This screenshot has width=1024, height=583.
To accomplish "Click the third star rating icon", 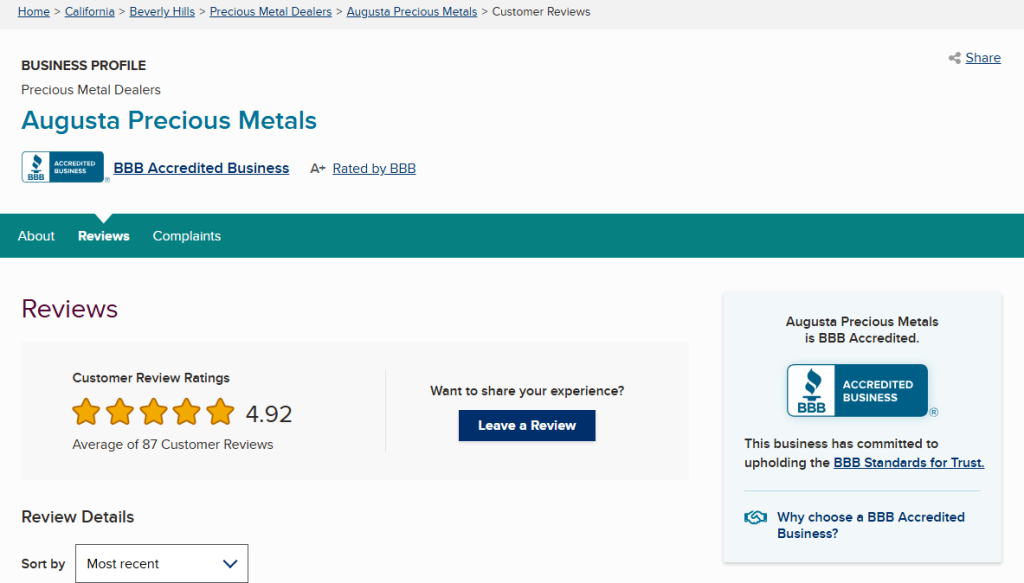I will (x=153, y=411).
